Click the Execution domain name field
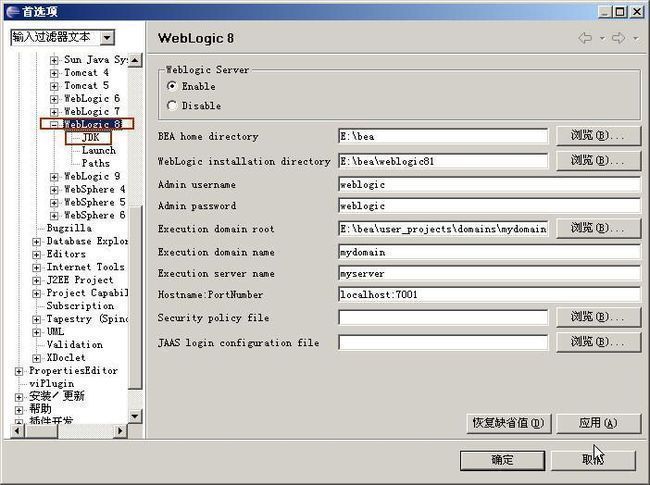Image resolution: width=650 pixels, height=485 pixels. tap(489, 252)
